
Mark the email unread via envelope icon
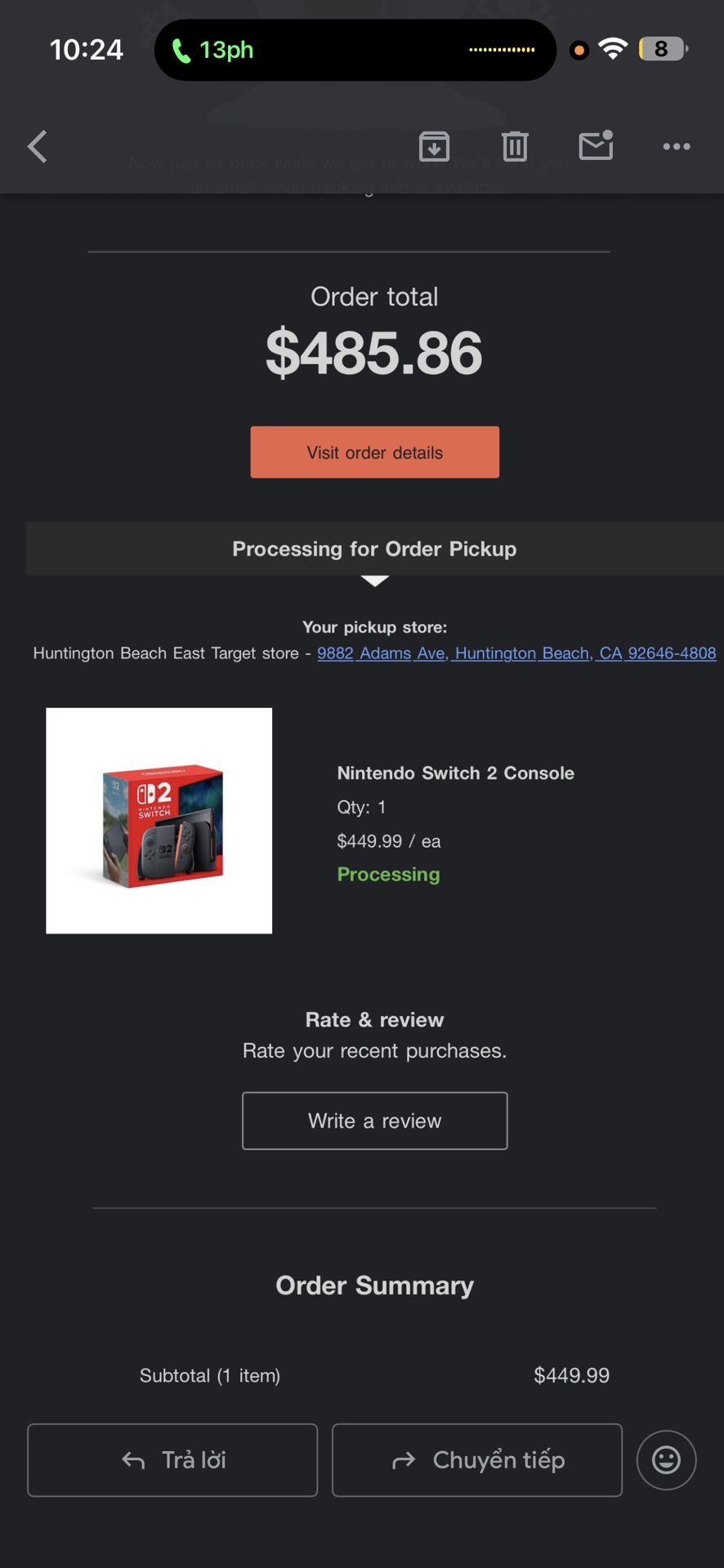(595, 146)
